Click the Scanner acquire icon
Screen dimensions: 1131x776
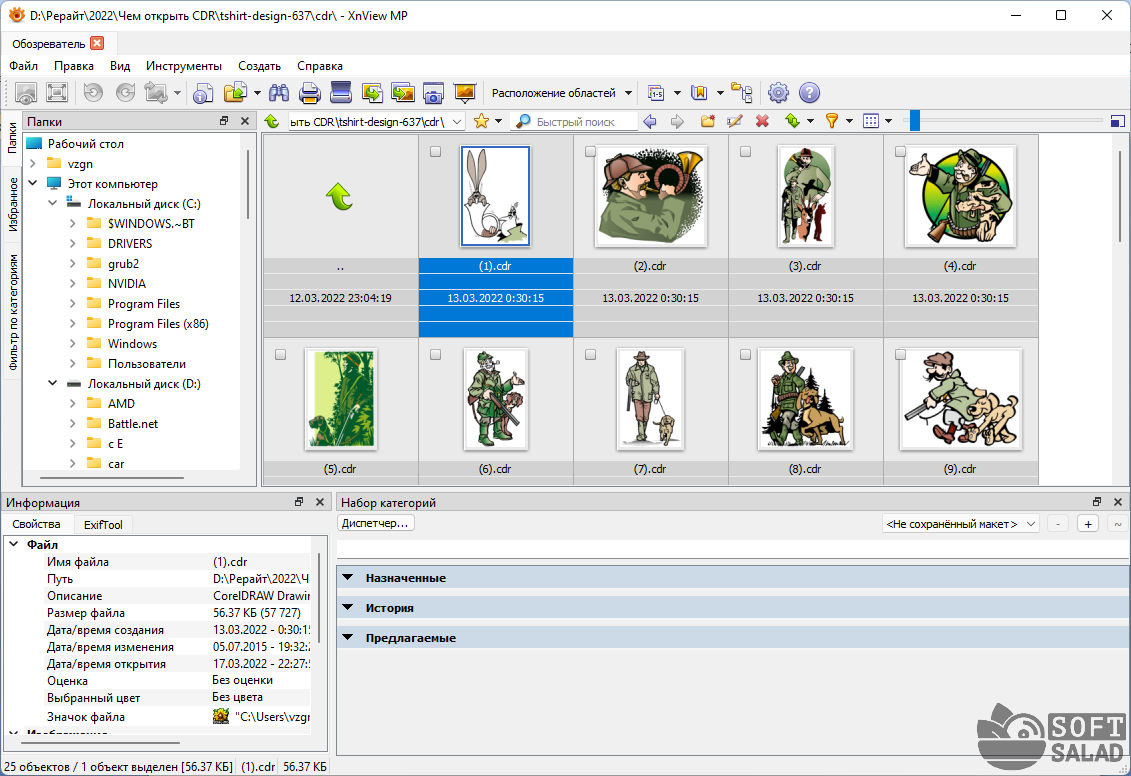(340, 92)
